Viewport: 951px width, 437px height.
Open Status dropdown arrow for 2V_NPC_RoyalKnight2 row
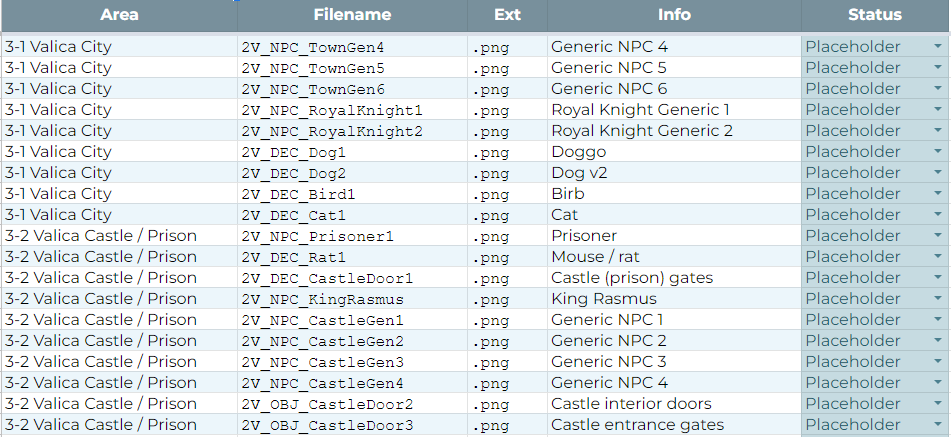[937, 131]
